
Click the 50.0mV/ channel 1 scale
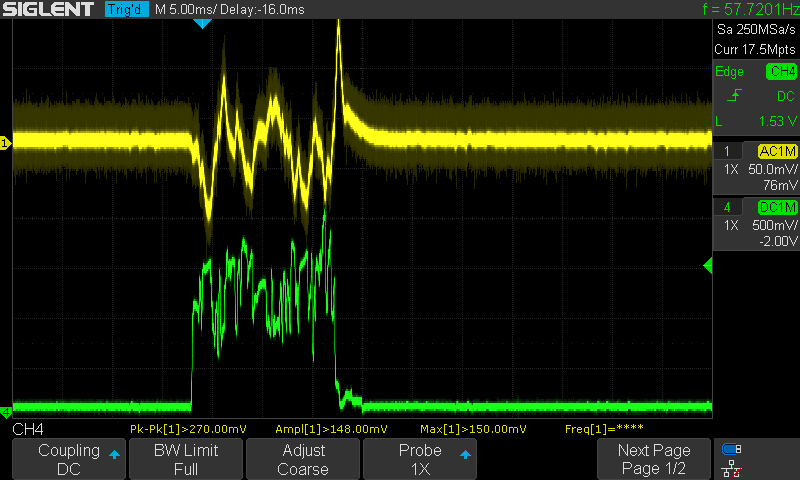(772, 169)
